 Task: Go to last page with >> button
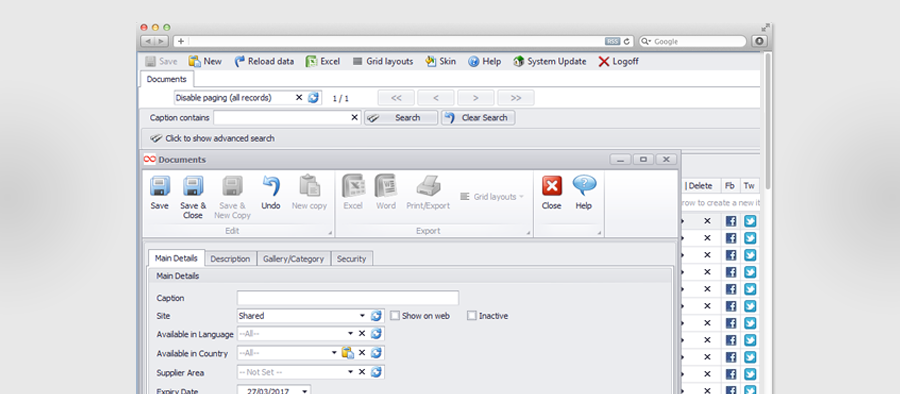coord(515,98)
